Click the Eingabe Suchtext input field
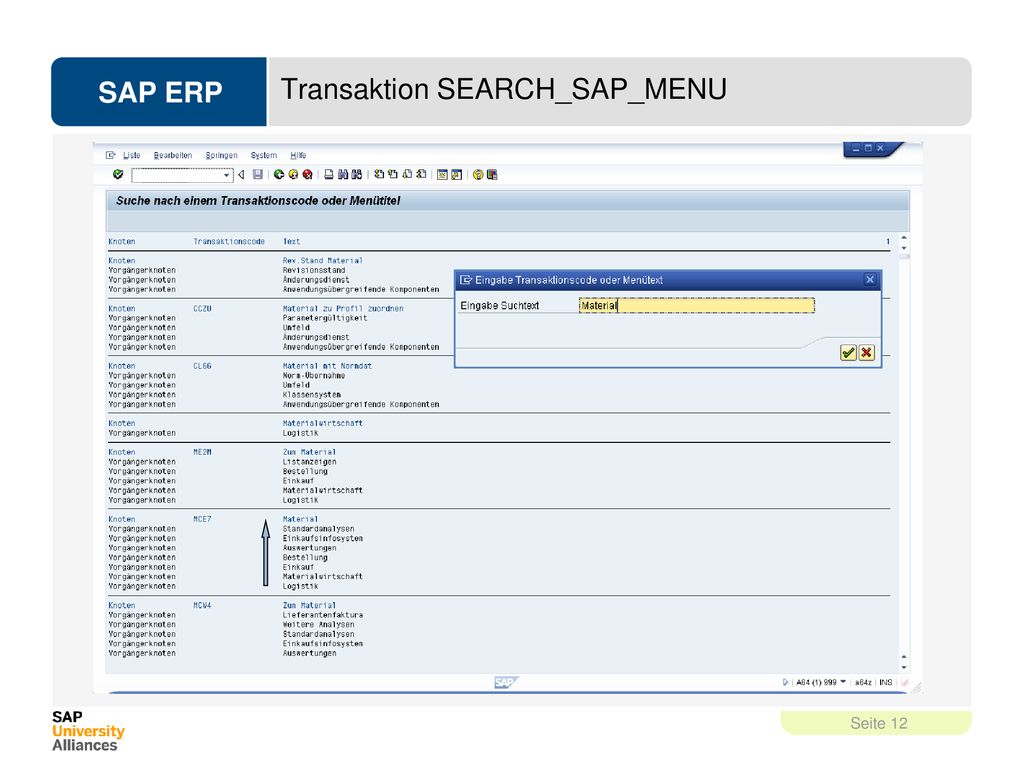The image size is (1024, 768). click(697, 306)
